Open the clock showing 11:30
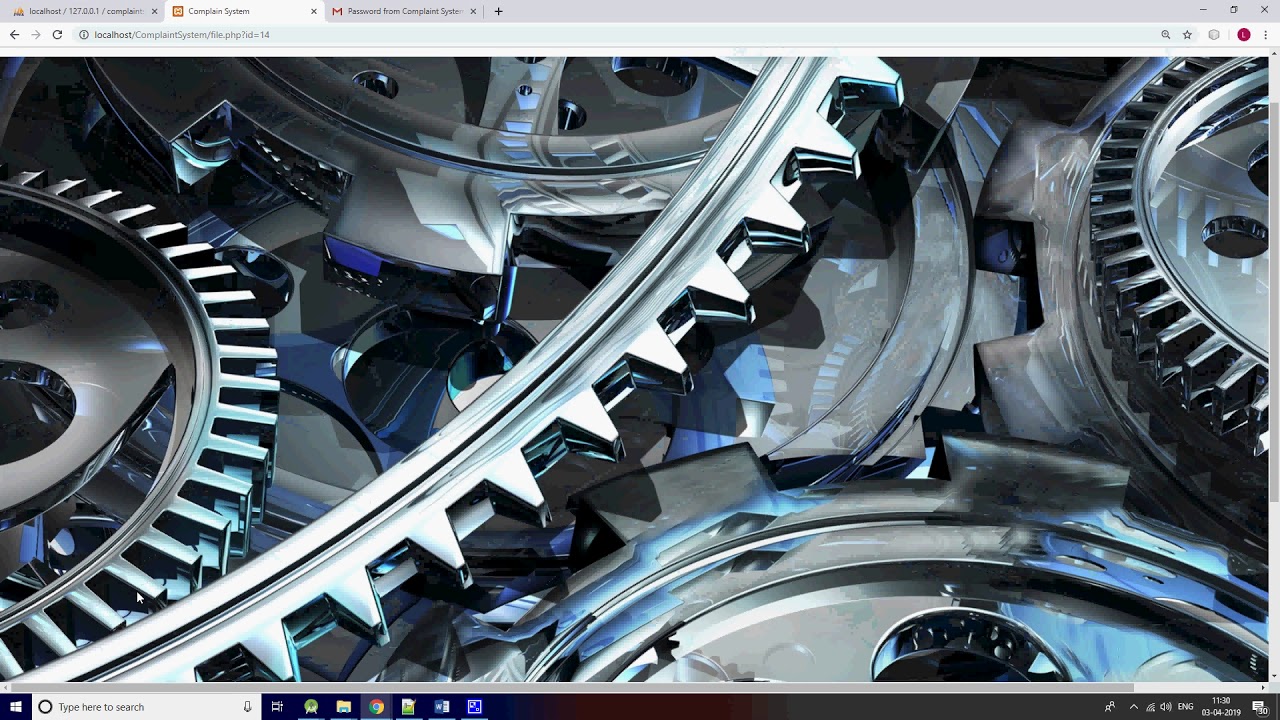Screen dimensions: 1280x720 (1221, 707)
